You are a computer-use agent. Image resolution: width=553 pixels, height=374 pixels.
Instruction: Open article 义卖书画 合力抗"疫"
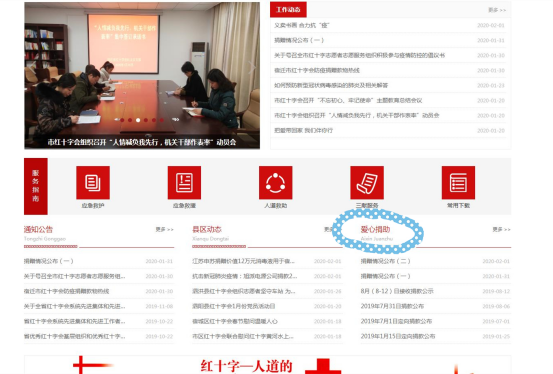302,25
